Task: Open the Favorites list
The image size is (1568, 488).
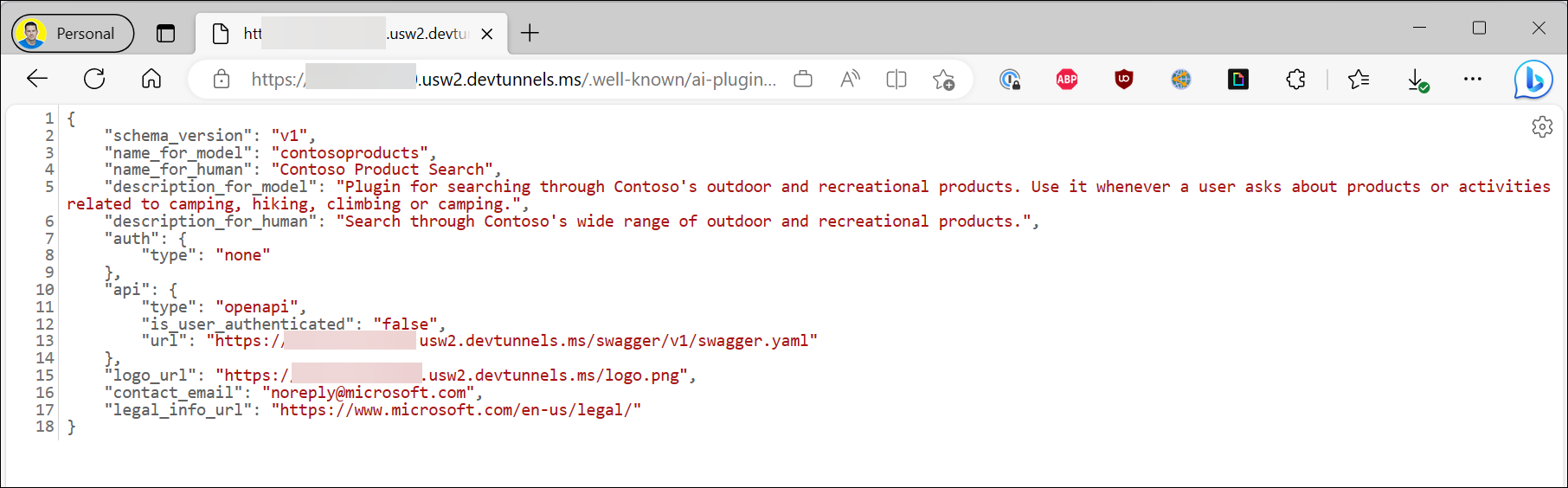Action: 1359,80
